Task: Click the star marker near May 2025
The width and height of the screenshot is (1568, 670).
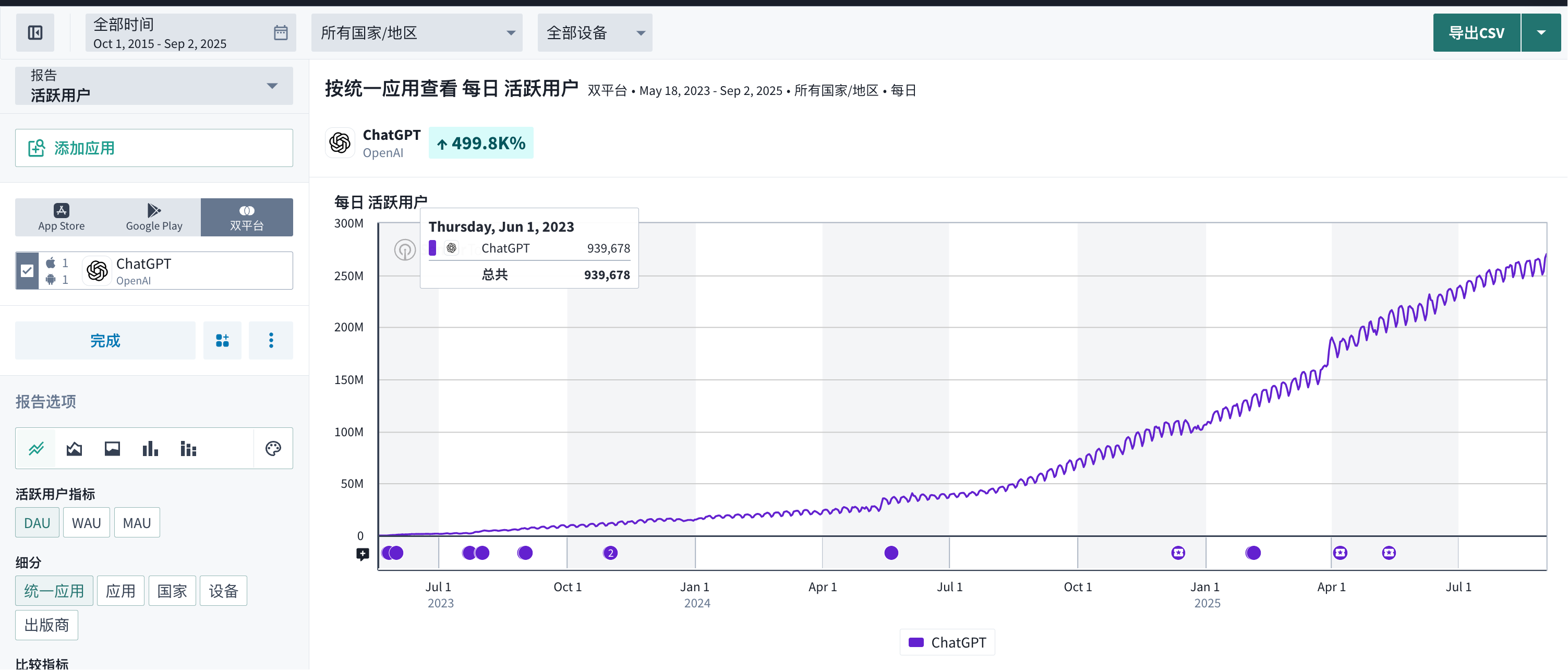Action: click(1389, 553)
